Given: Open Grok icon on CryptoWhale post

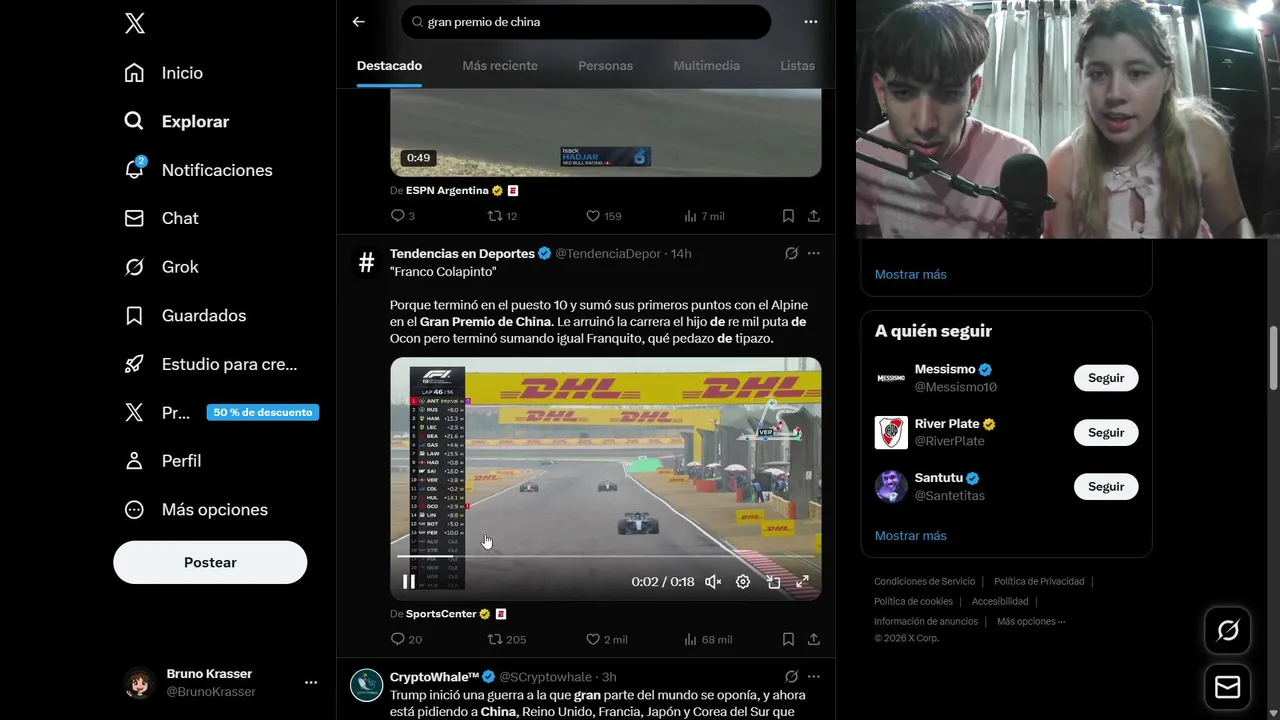Looking at the screenshot, I should tap(791, 677).
